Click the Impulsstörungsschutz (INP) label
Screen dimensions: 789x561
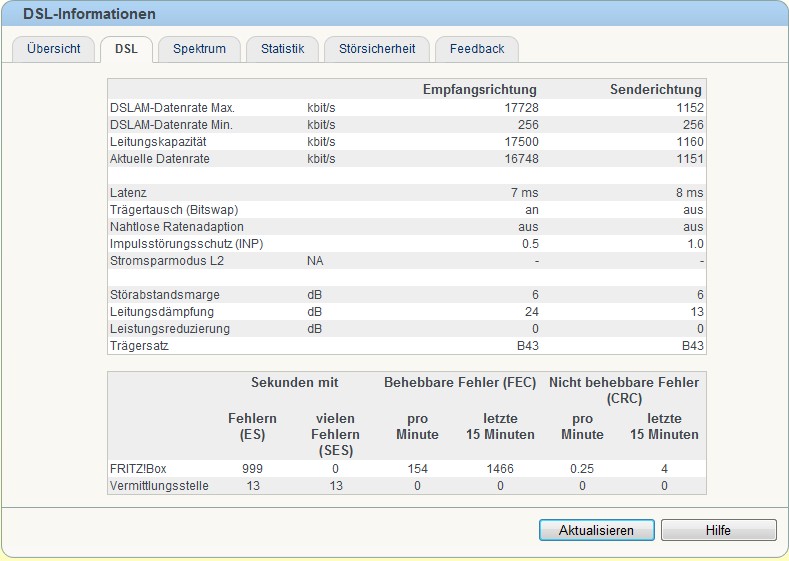[x=186, y=244]
